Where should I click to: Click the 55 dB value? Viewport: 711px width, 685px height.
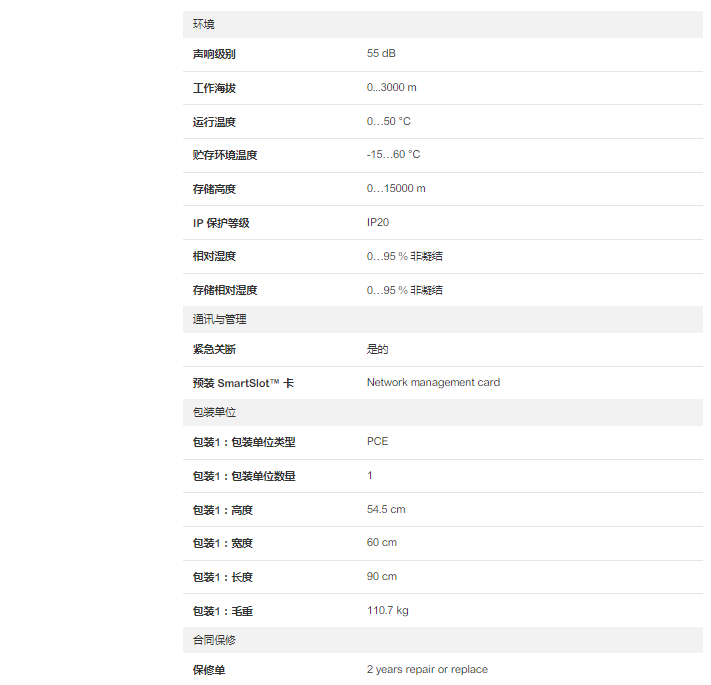click(x=381, y=53)
